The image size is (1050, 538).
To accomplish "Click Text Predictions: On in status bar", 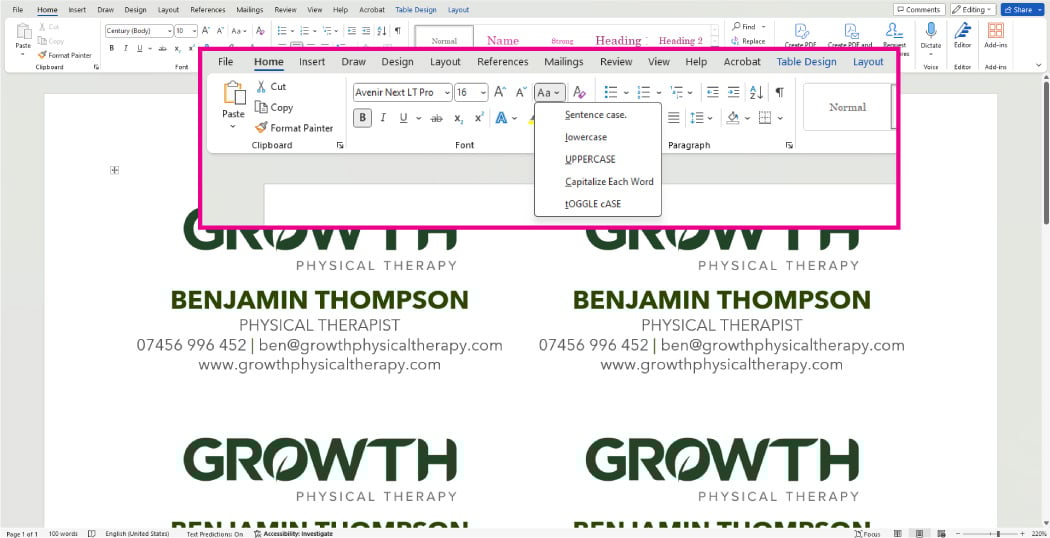I will click(x=214, y=534).
